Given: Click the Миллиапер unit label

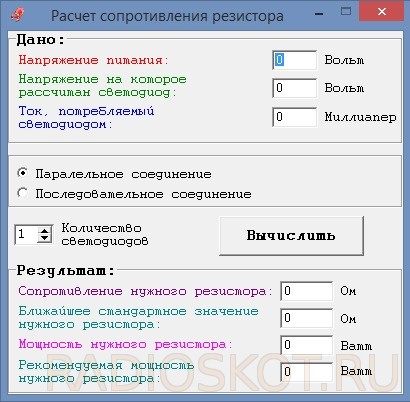Looking at the screenshot, I should coord(361,117).
